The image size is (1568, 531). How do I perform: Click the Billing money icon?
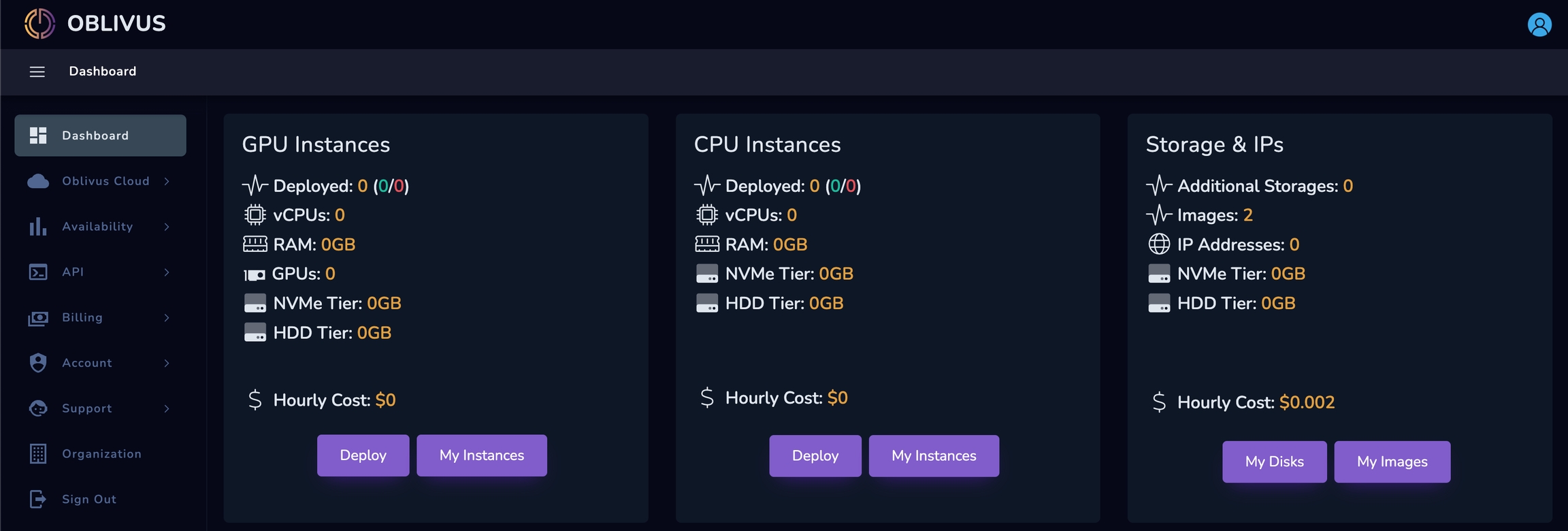pos(38,318)
